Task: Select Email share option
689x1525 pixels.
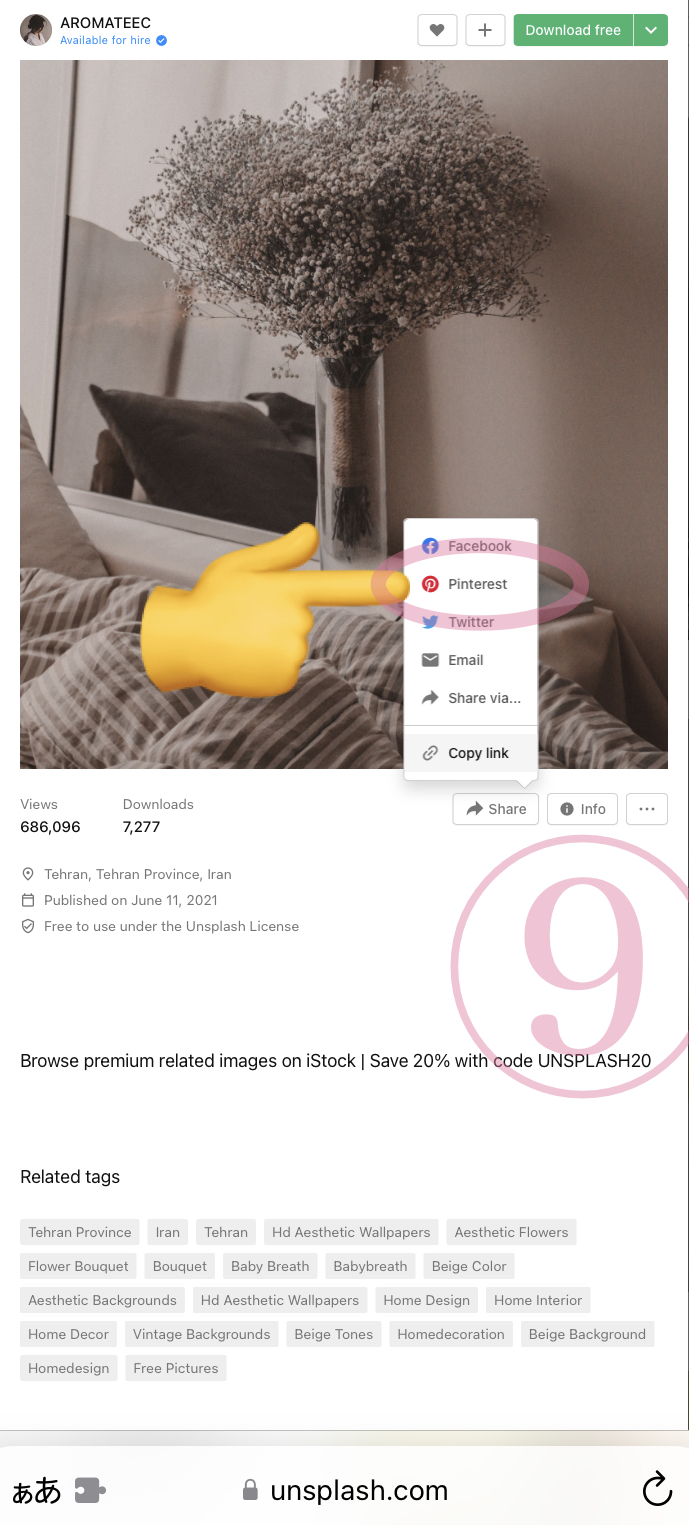Action: (x=470, y=660)
